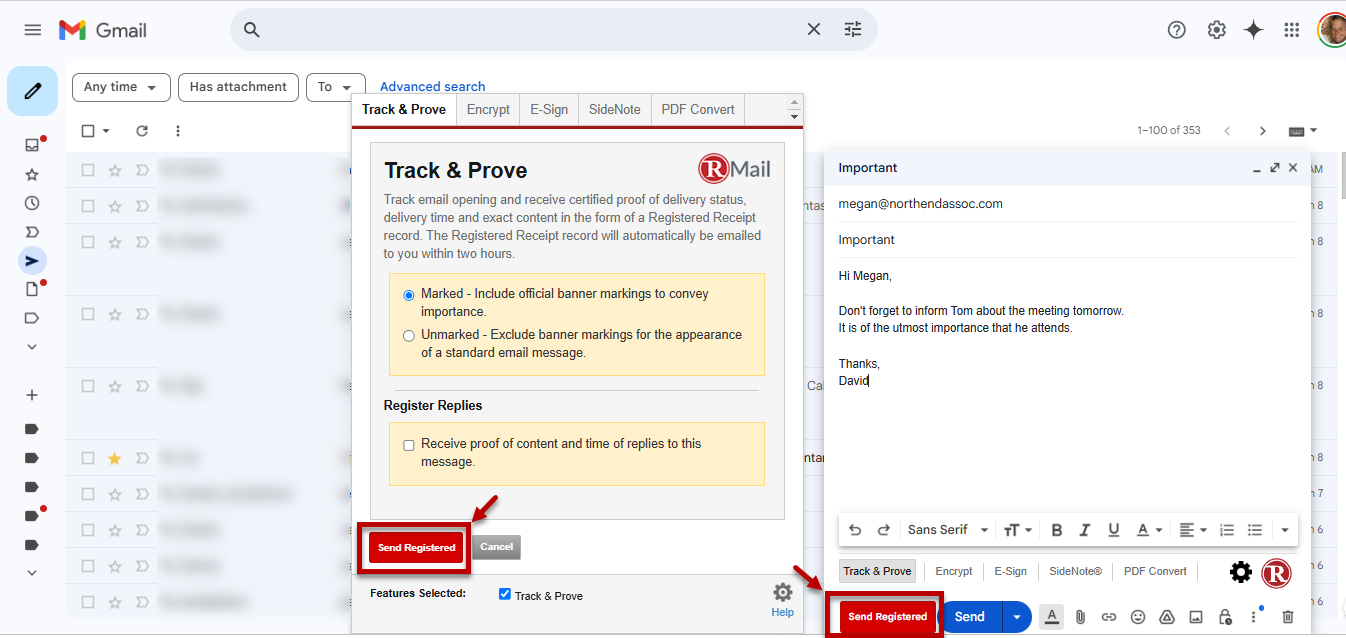Insert photo icon in compose
Screen dimensions: 1346x638
(1195, 617)
